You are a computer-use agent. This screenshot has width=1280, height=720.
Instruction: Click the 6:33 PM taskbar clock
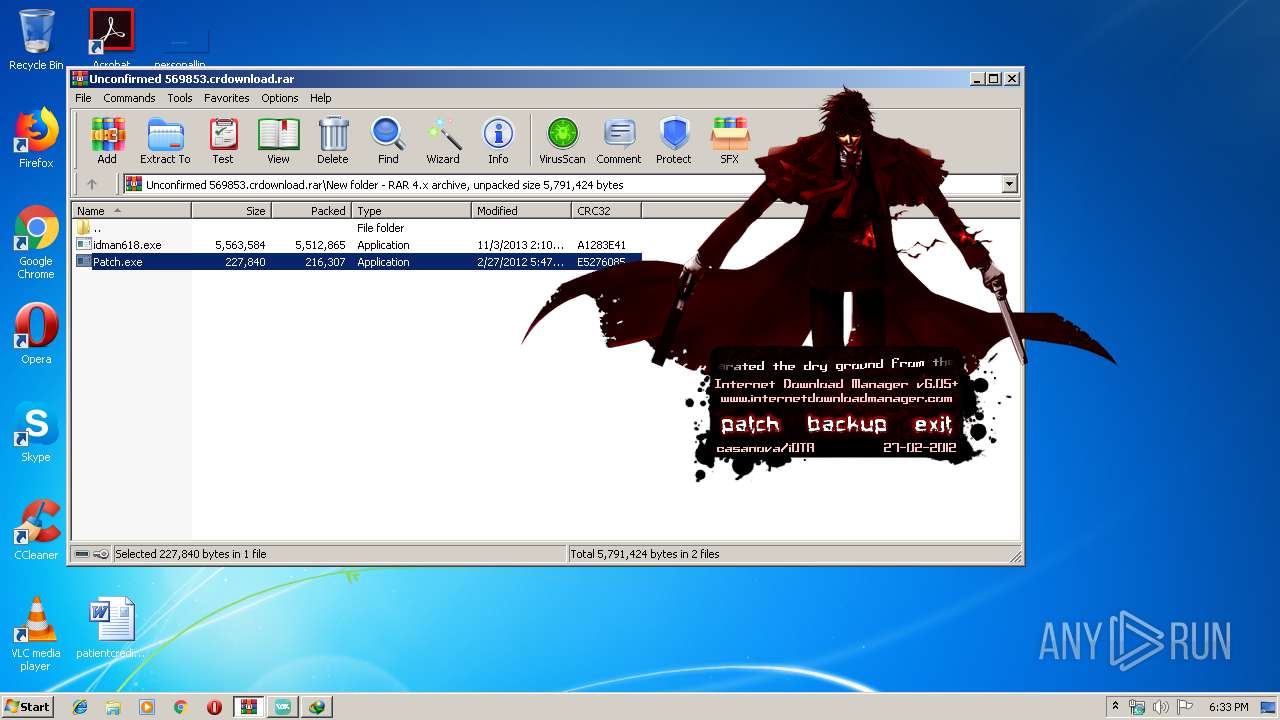point(1228,707)
